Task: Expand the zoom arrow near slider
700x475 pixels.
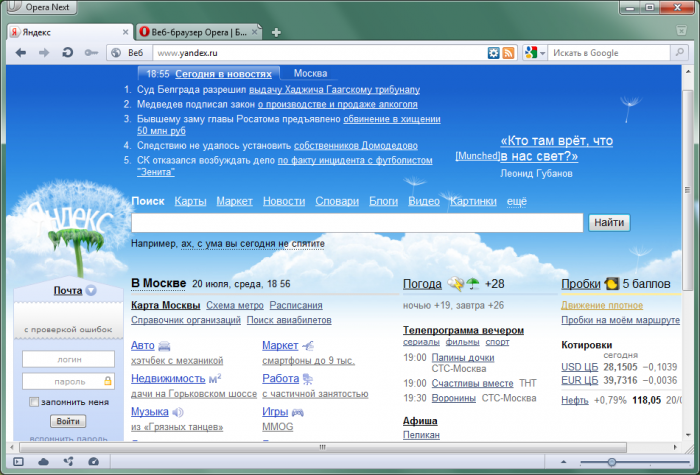Action: [x=563, y=462]
